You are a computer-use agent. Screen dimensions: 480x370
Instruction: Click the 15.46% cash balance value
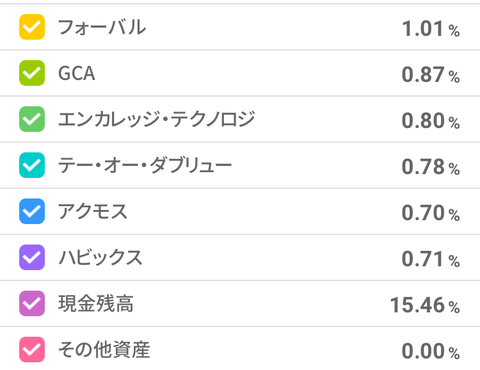[425, 305]
